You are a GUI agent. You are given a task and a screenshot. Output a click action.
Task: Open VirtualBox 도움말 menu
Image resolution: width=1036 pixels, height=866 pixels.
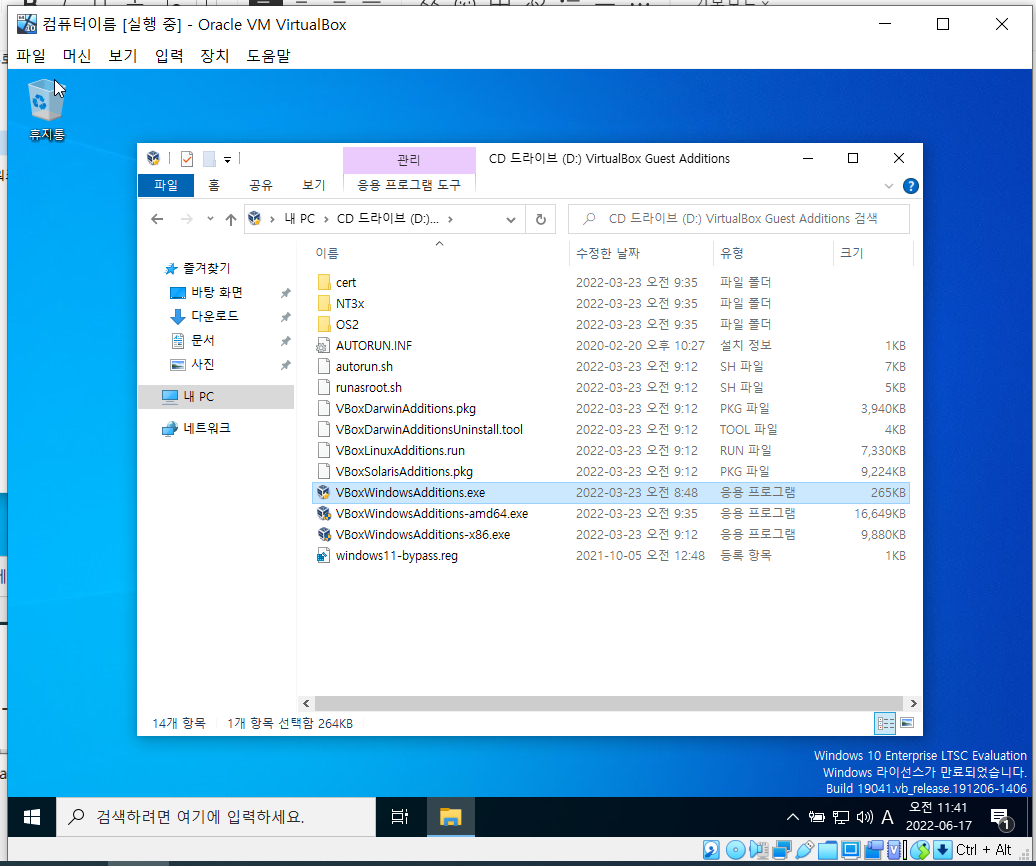268,56
